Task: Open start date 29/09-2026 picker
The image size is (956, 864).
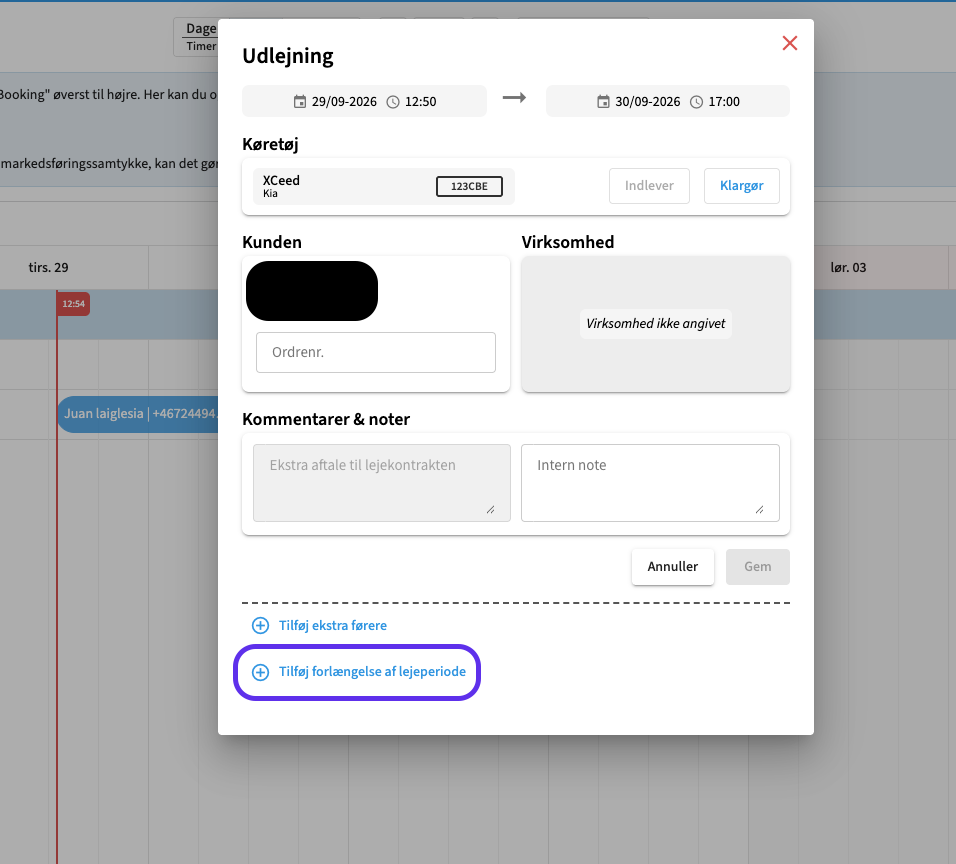Action: pos(344,102)
